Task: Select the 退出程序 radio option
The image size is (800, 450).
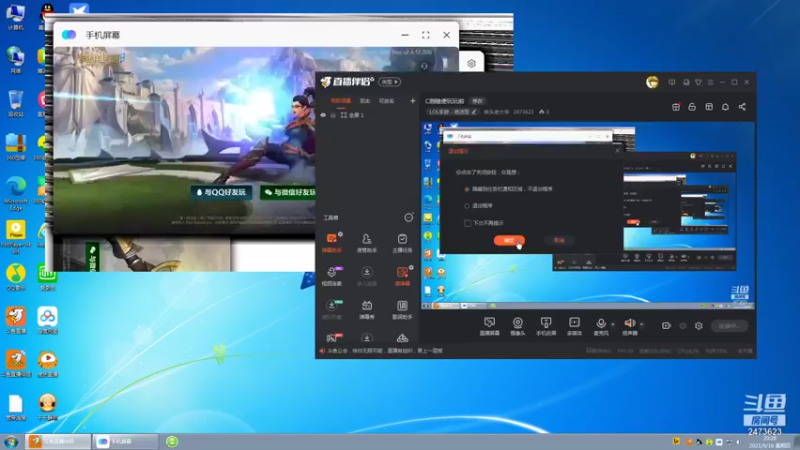Action: [466, 206]
